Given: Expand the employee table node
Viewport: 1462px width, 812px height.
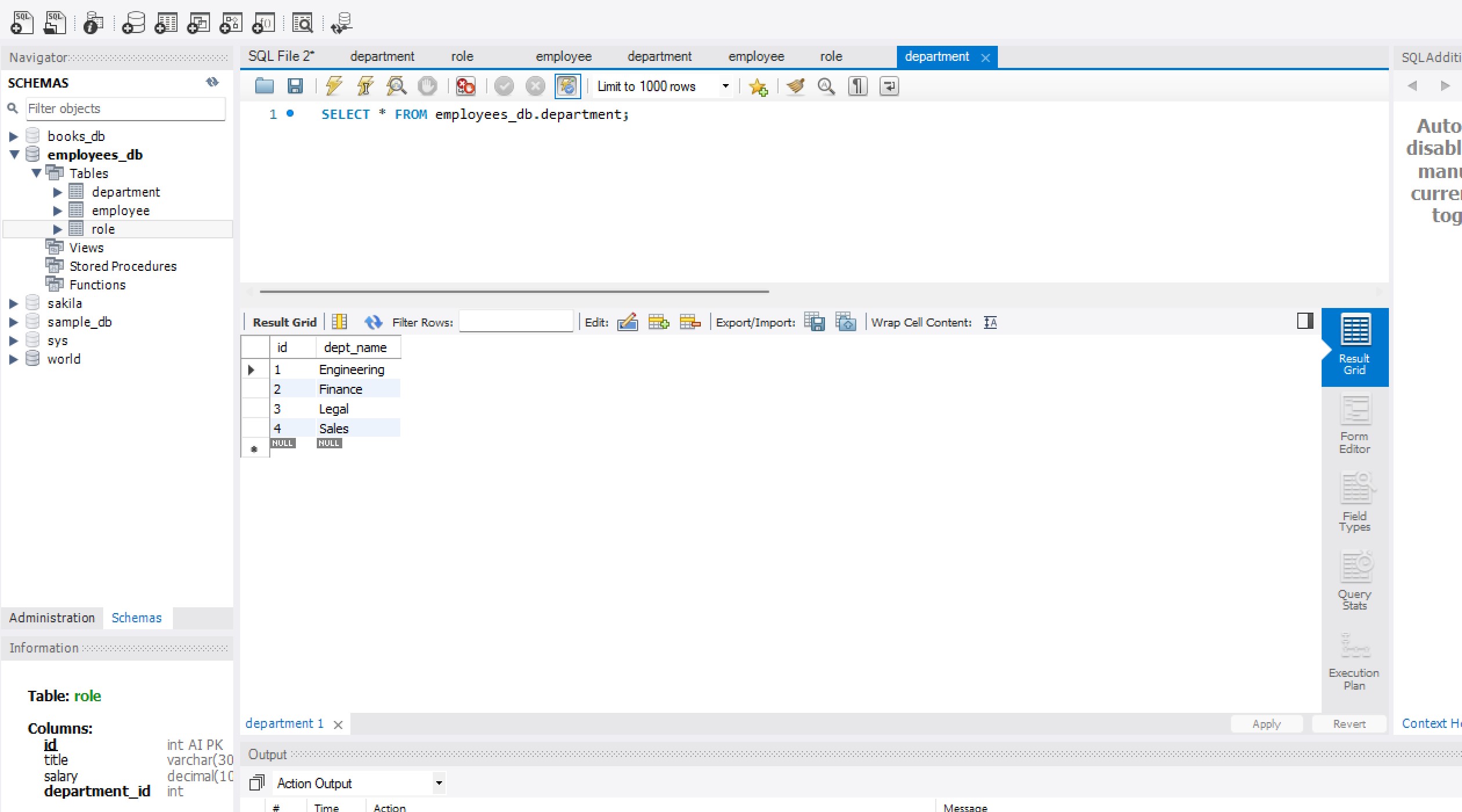Looking at the screenshot, I should pos(57,211).
